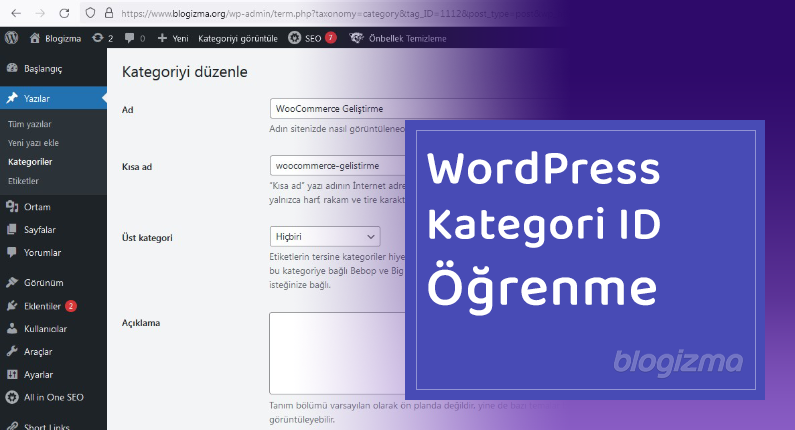795x430 pixels.
Task: Open the comments bubble icon in admin bar
Action: point(130,38)
